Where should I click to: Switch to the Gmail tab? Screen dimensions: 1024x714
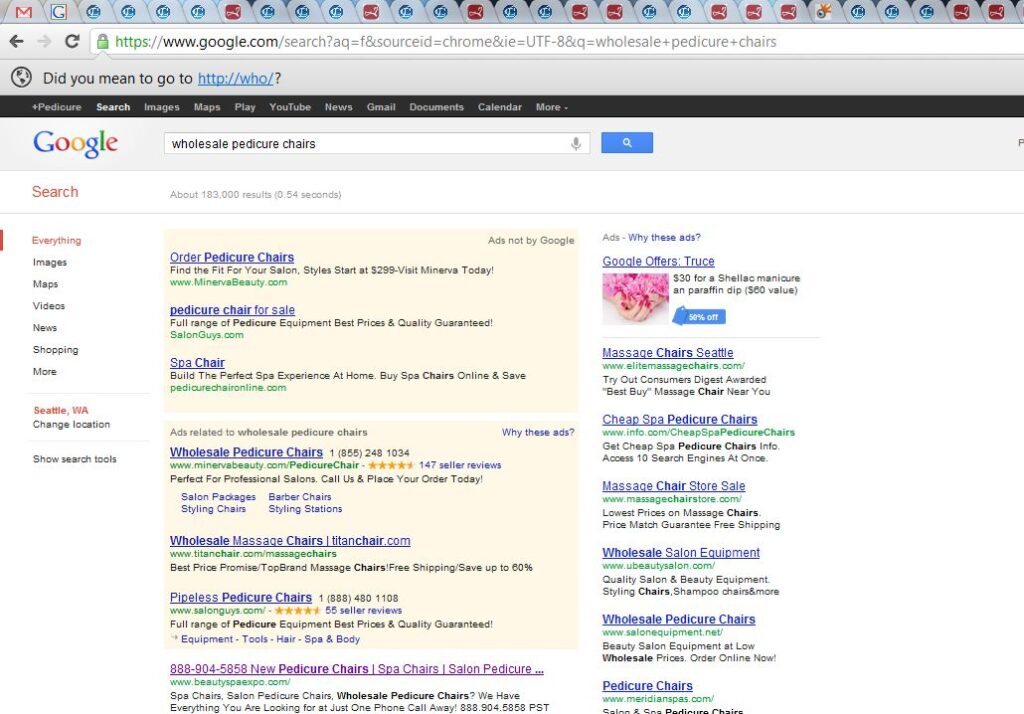pos(24,12)
